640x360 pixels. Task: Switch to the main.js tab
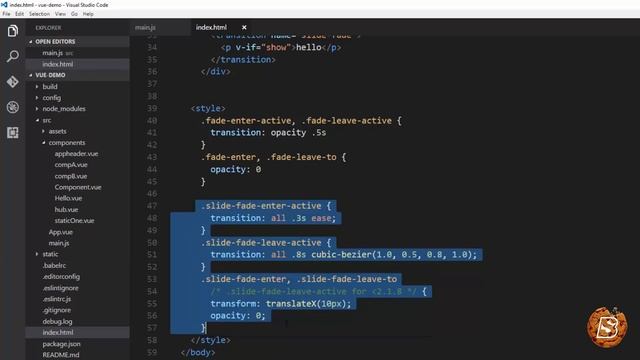point(146,27)
